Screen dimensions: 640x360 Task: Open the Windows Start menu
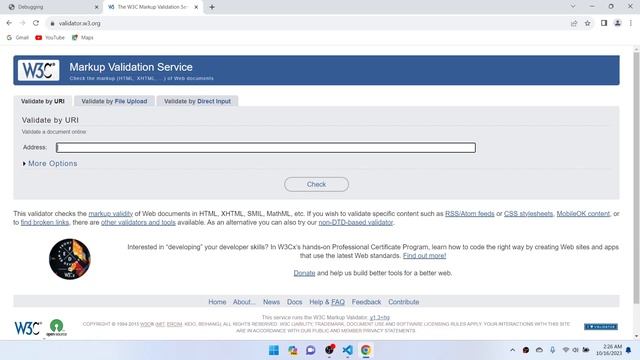point(274,350)
